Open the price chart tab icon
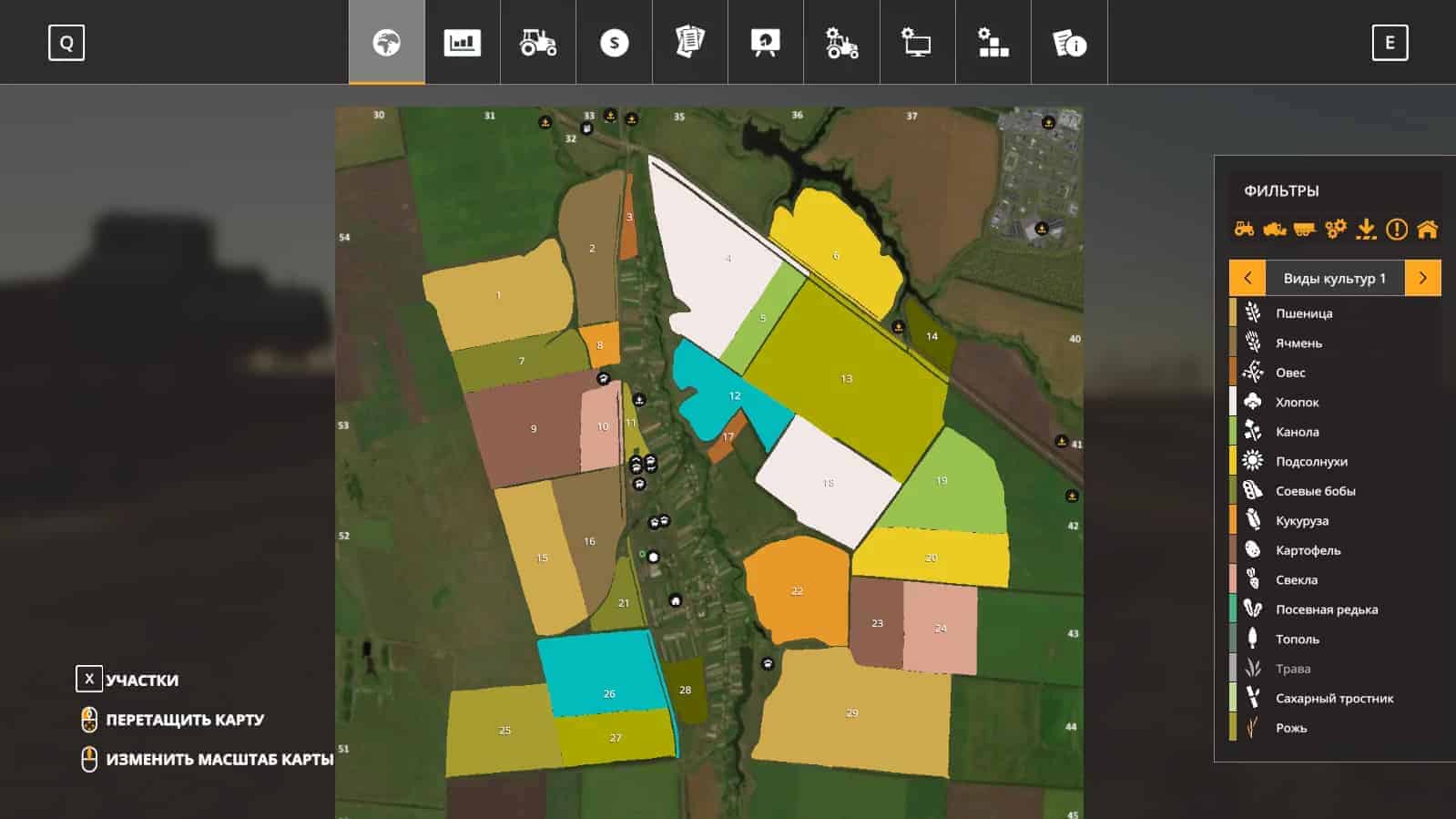The width and height of the screenshot is (1456, 819). coord(462,43)
